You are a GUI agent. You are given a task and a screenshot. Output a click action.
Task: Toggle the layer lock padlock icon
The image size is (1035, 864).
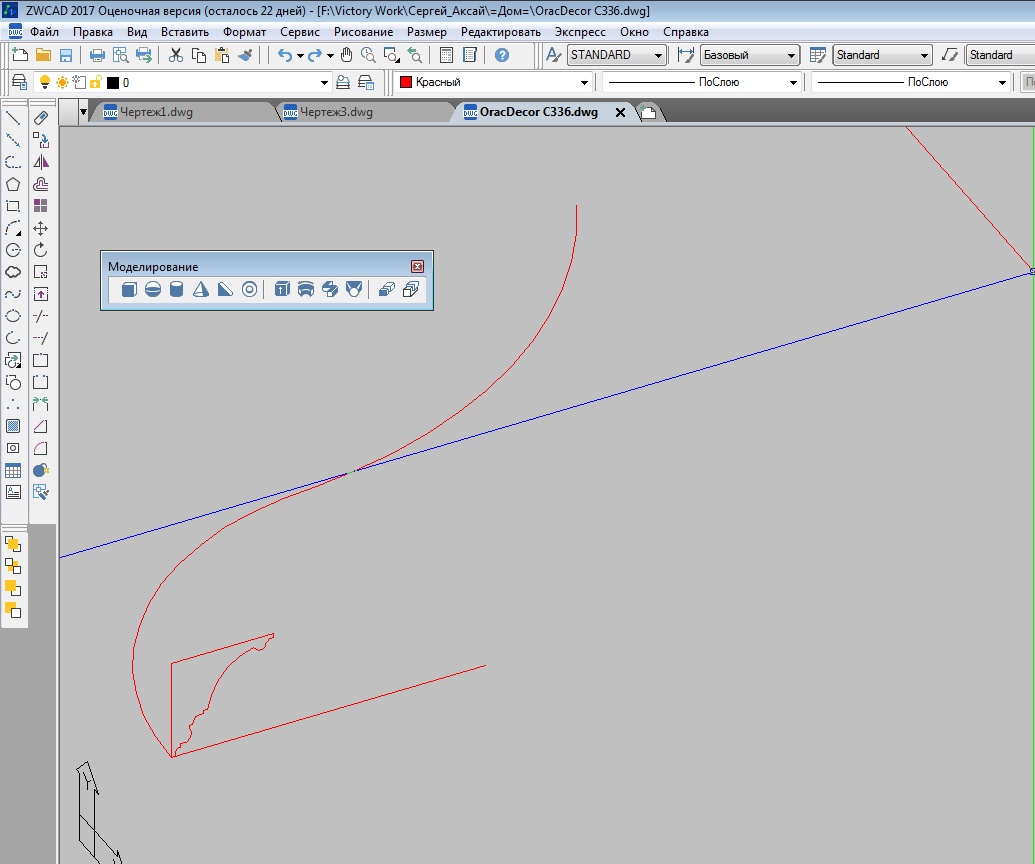pyautogui.click(x=96, y=83)
